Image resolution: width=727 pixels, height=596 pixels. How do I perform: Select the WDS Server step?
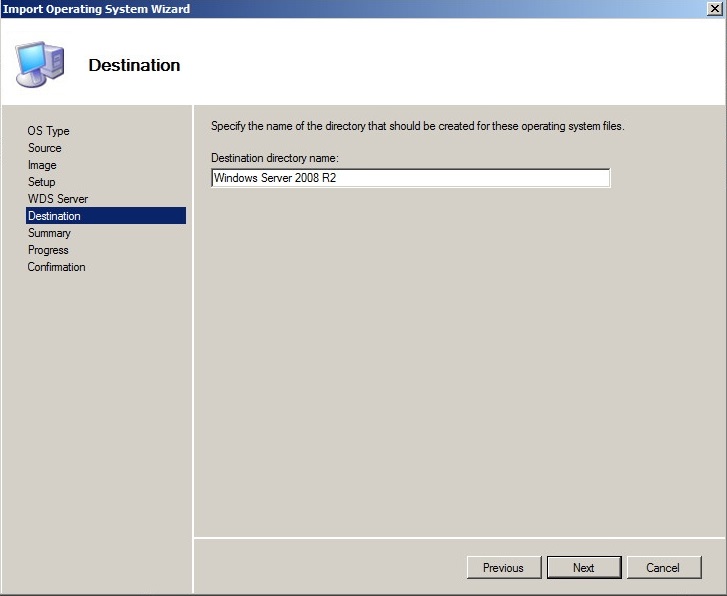click(58, 199)
